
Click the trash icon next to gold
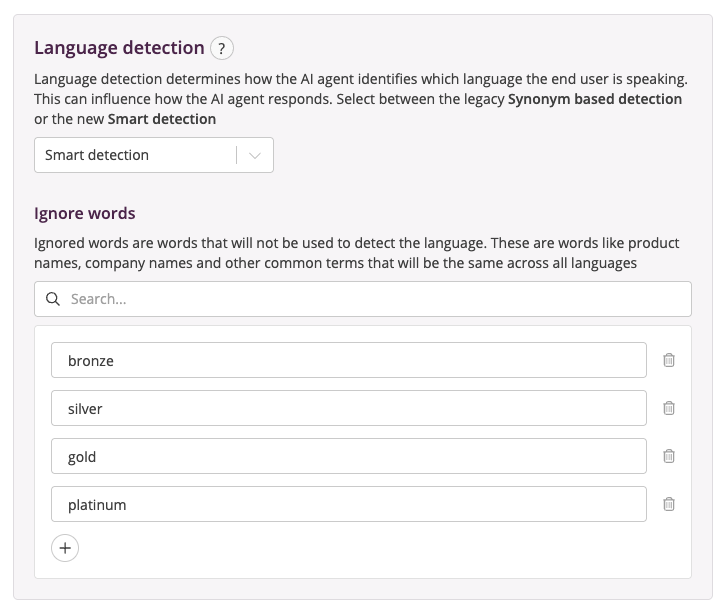669,456
